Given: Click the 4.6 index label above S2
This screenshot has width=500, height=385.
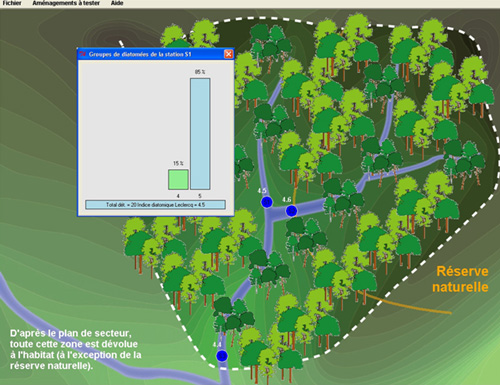Looking at the screenshot, I should [x=287, y=199].
